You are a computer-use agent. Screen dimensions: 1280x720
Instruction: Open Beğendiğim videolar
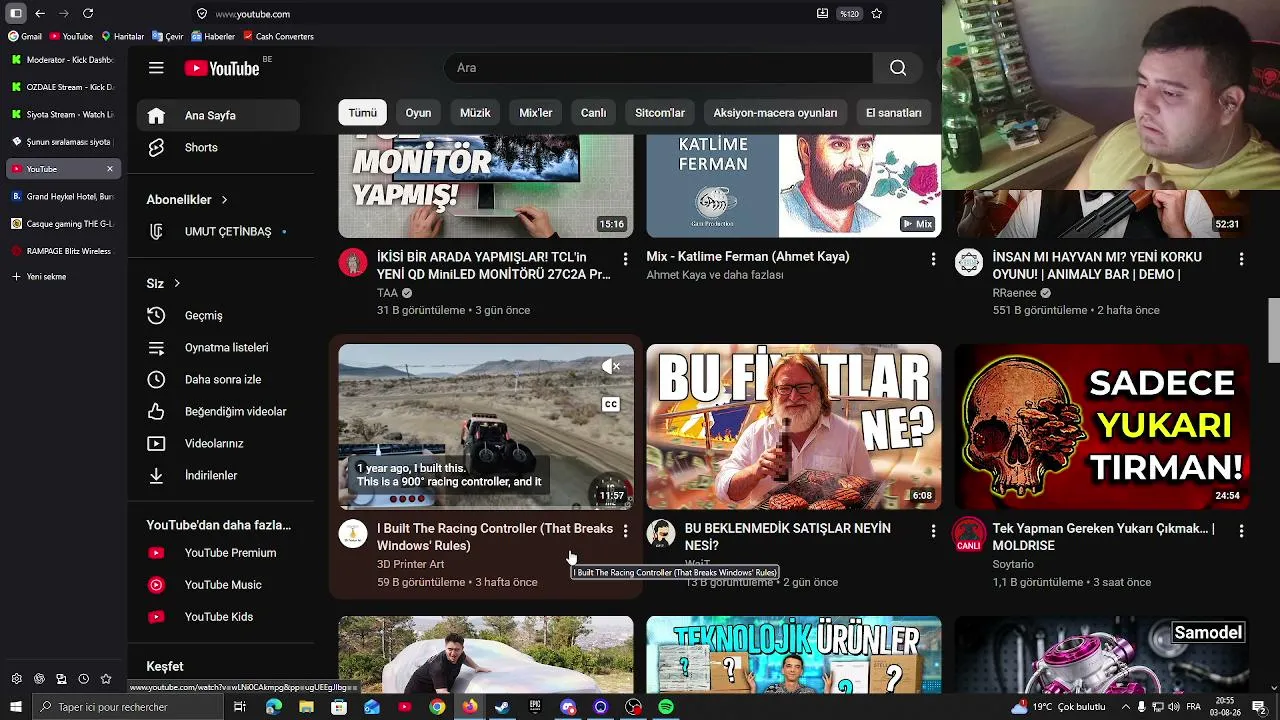(218, 411)
